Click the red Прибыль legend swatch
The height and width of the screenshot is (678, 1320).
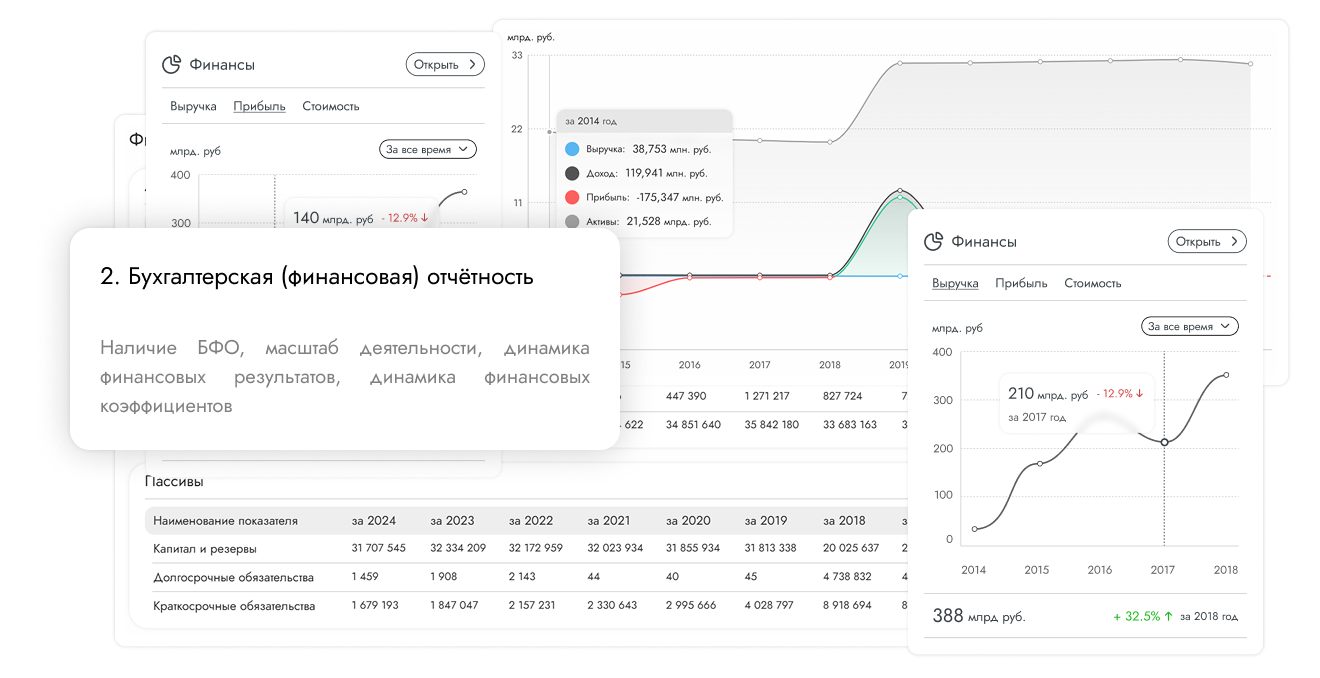coord(572,197)
